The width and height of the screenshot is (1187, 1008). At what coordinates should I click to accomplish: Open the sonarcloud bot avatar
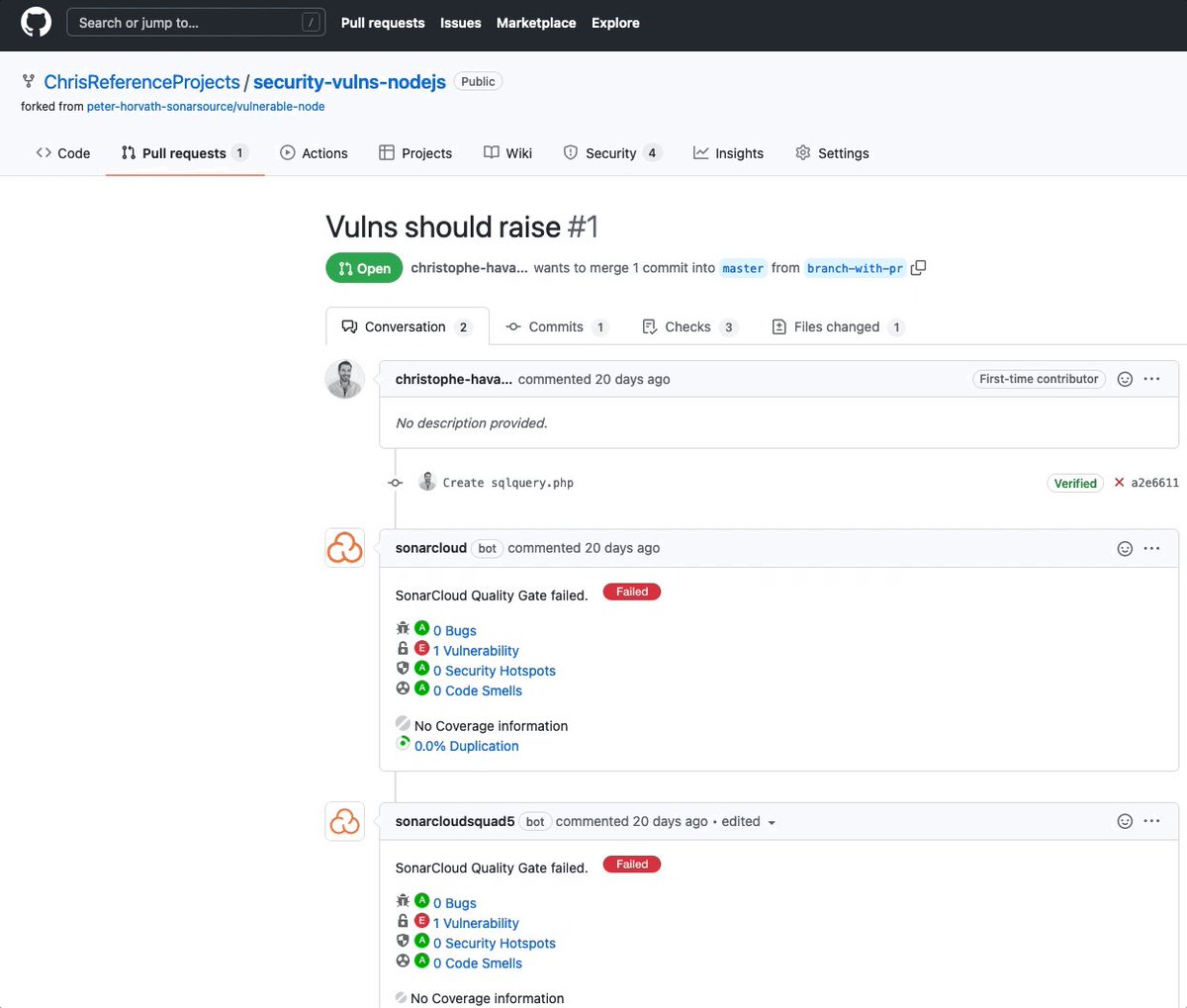(345, 548)
